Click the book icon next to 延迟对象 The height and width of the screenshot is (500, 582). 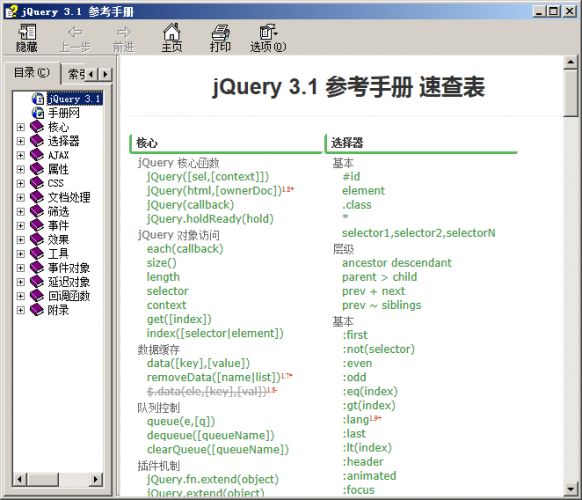[x=37, y=282]
